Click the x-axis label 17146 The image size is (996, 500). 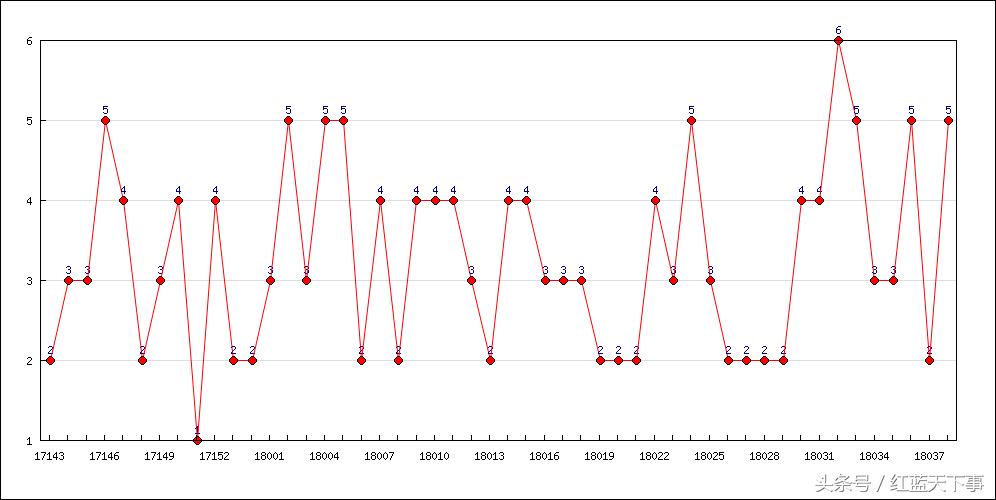[x=105, y=456]
